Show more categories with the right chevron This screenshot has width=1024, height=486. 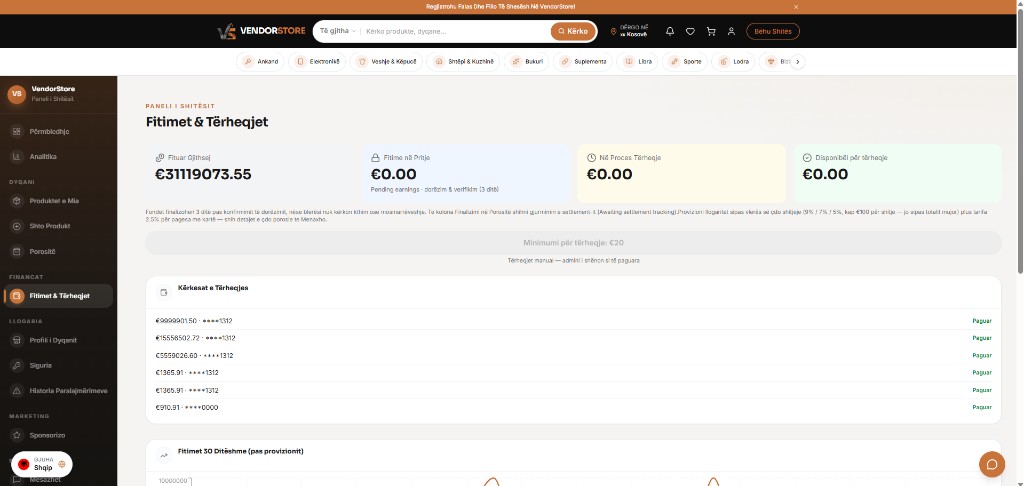pos(797,61)
